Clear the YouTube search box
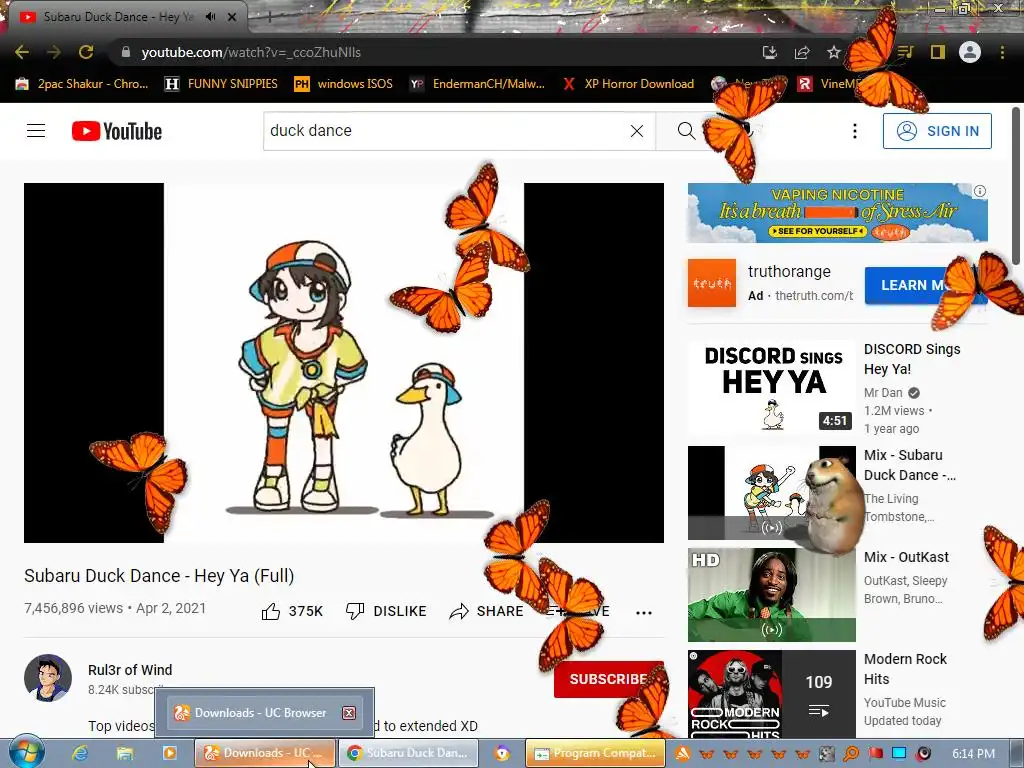Image resolution: width=1024 pixels, height=768 pixels. click(637, 131)
